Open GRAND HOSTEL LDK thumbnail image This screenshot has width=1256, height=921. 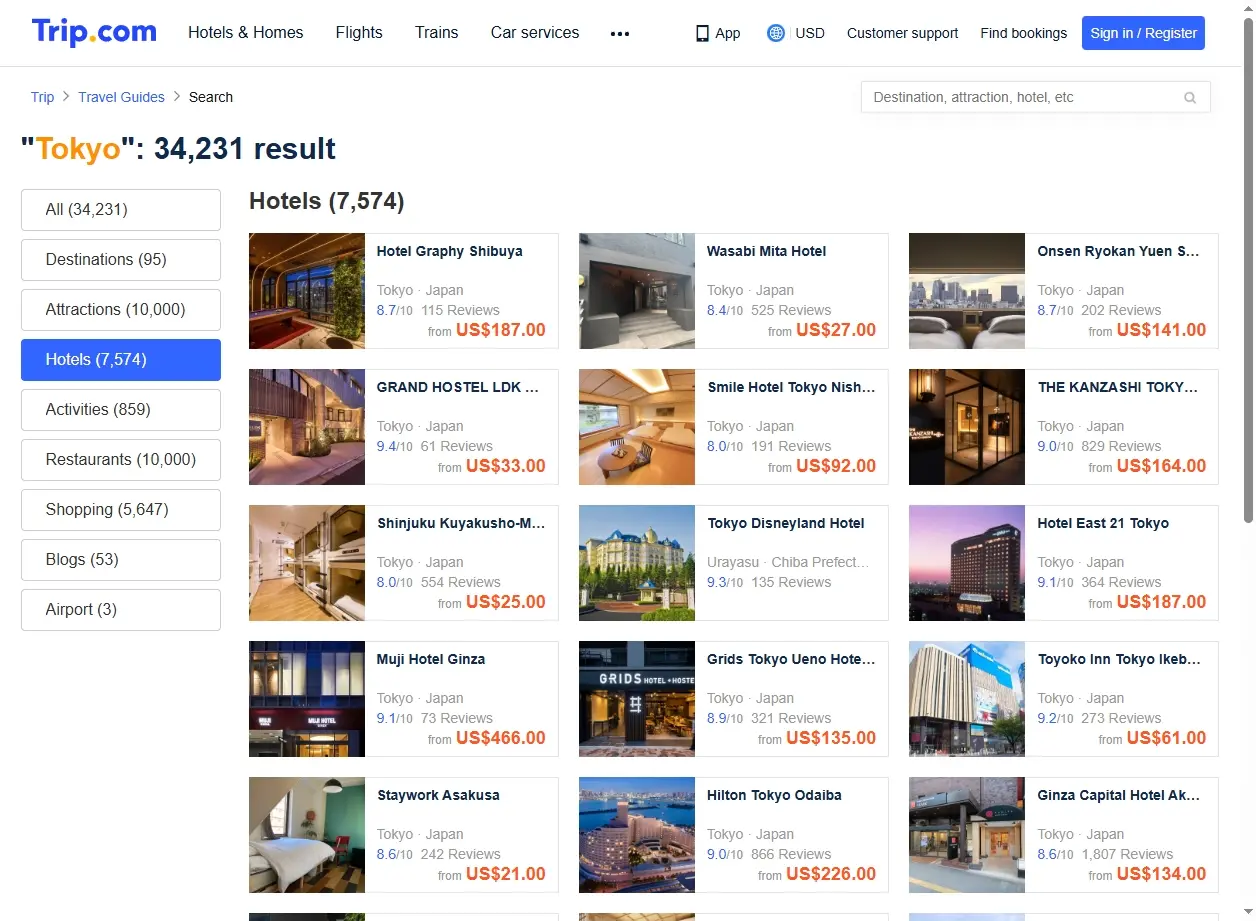pos(307,427)
